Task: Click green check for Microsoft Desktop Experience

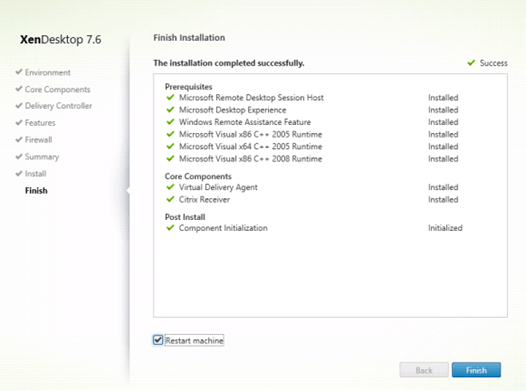Action: click(x=170, y=109)
